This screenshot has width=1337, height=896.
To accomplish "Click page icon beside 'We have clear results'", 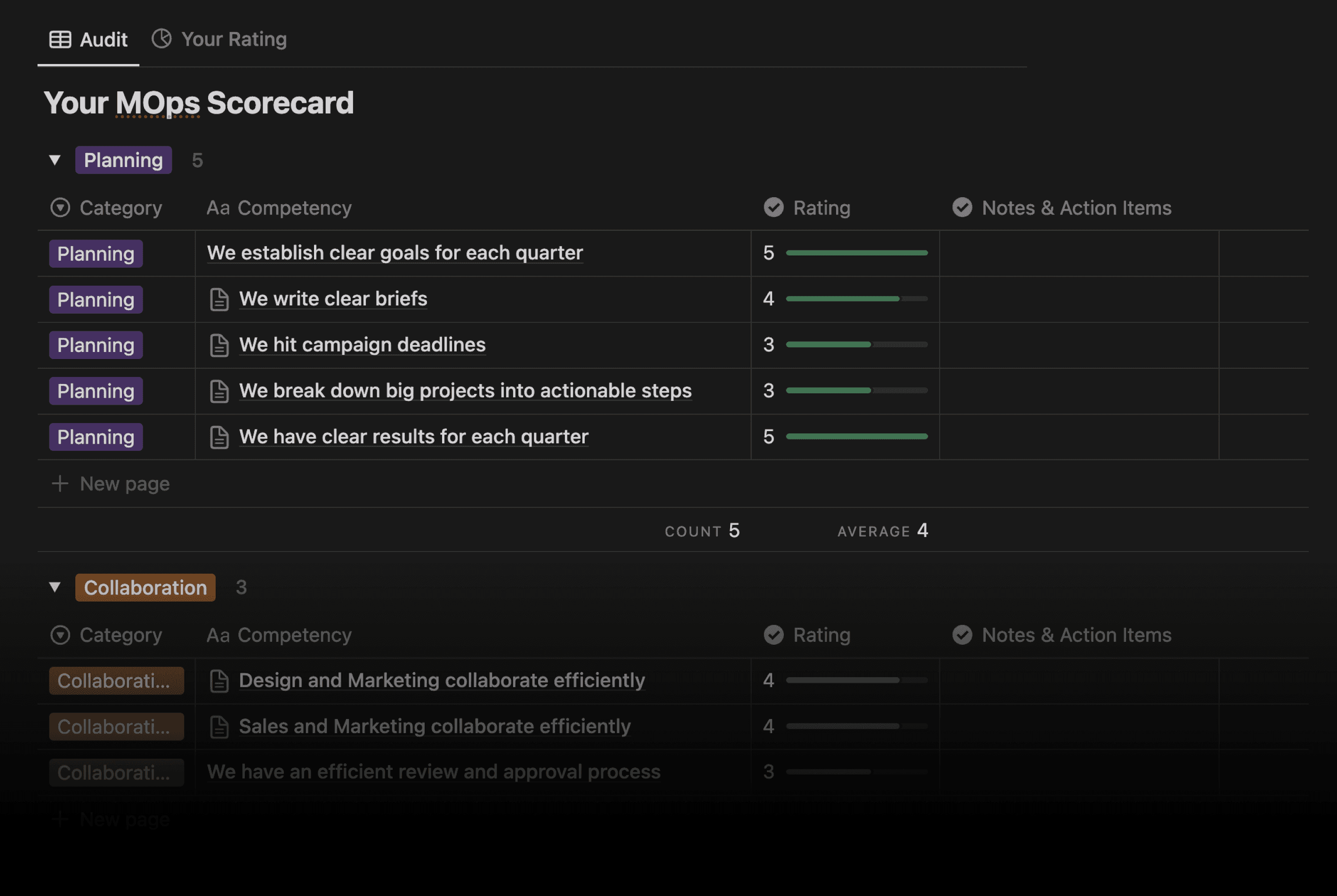I will [219, 437].
